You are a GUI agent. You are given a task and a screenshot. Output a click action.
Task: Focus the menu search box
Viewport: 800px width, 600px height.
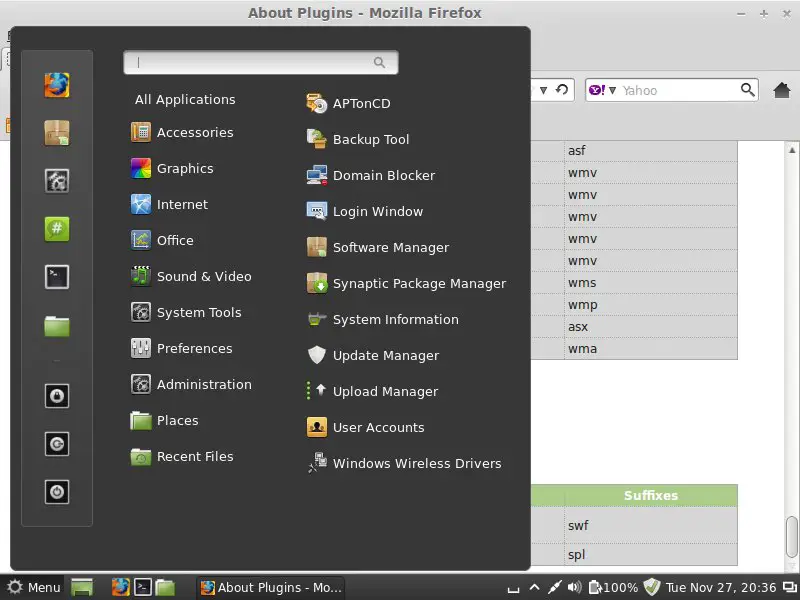[x=261, y=62]
